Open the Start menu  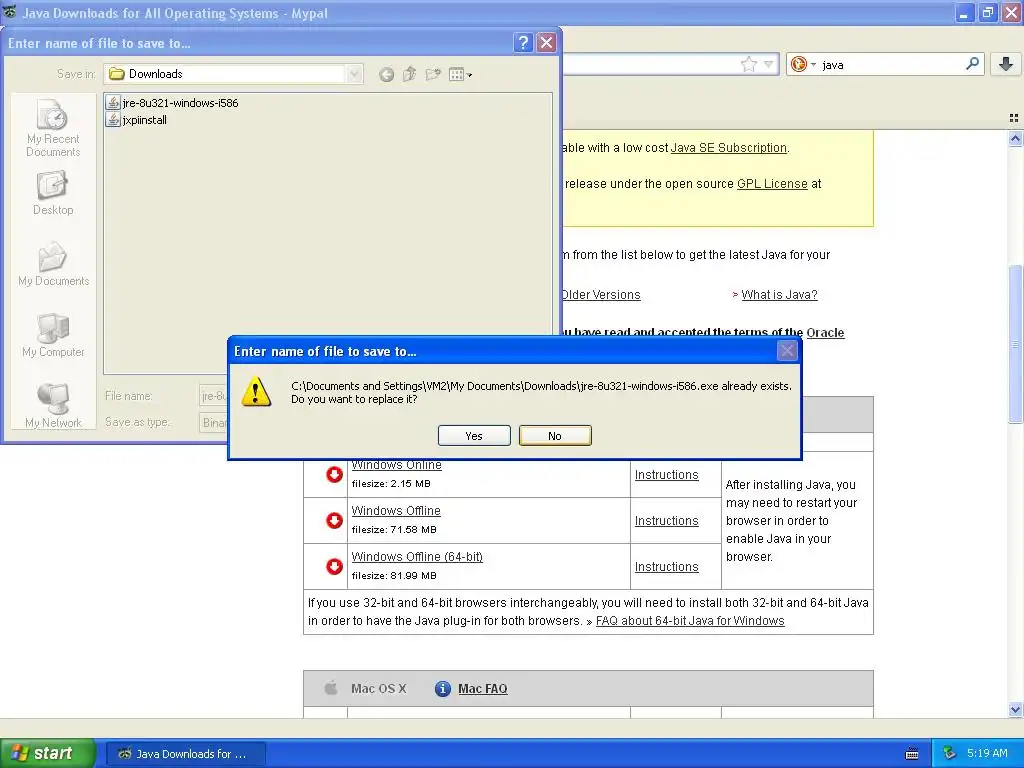point(48,753)
